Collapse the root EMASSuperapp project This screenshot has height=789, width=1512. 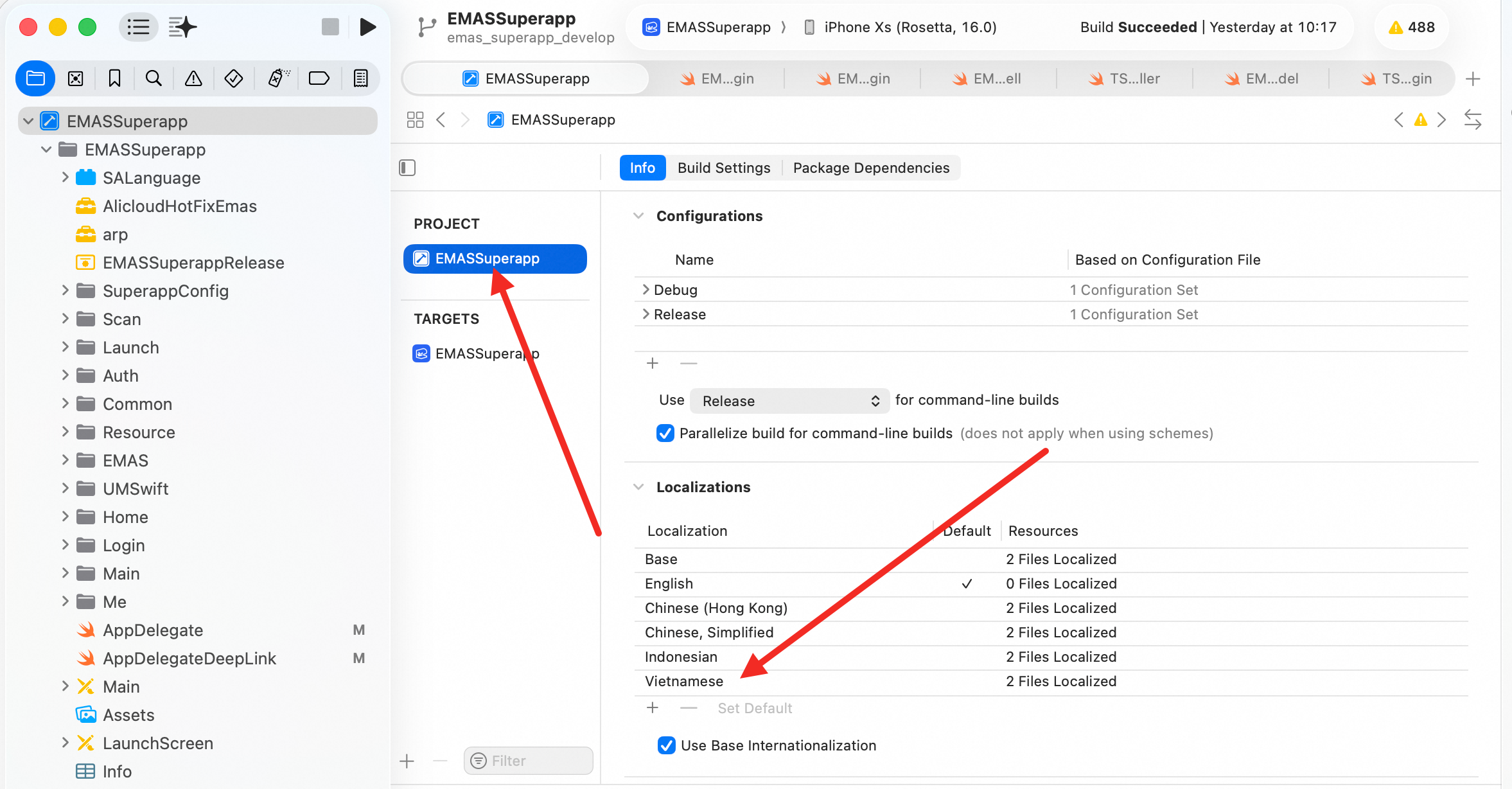[28, 121]
